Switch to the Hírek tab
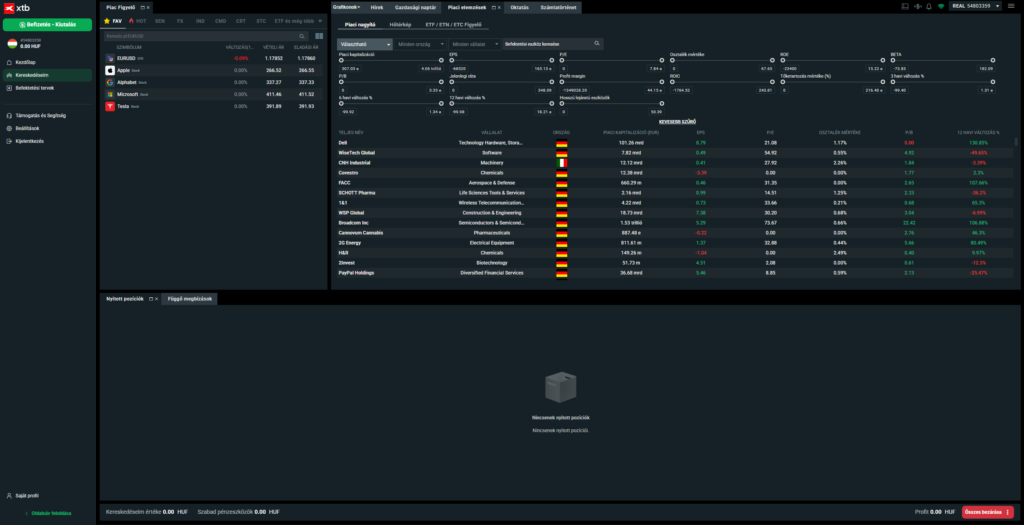The image size is (1024, 525). coord(377,8)
